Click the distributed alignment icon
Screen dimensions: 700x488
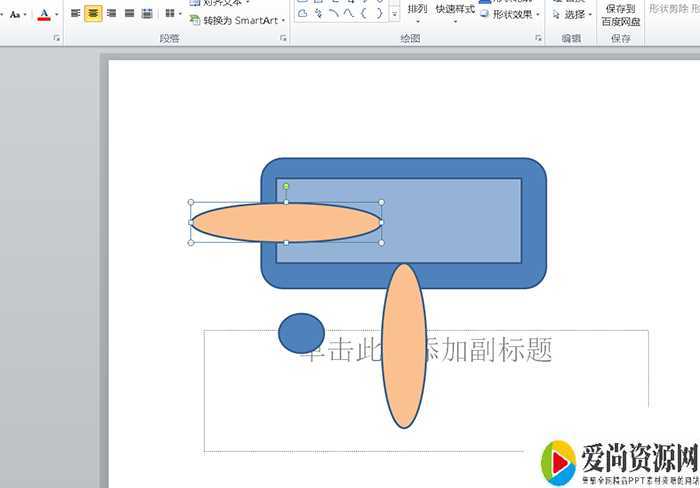[147, 14]
